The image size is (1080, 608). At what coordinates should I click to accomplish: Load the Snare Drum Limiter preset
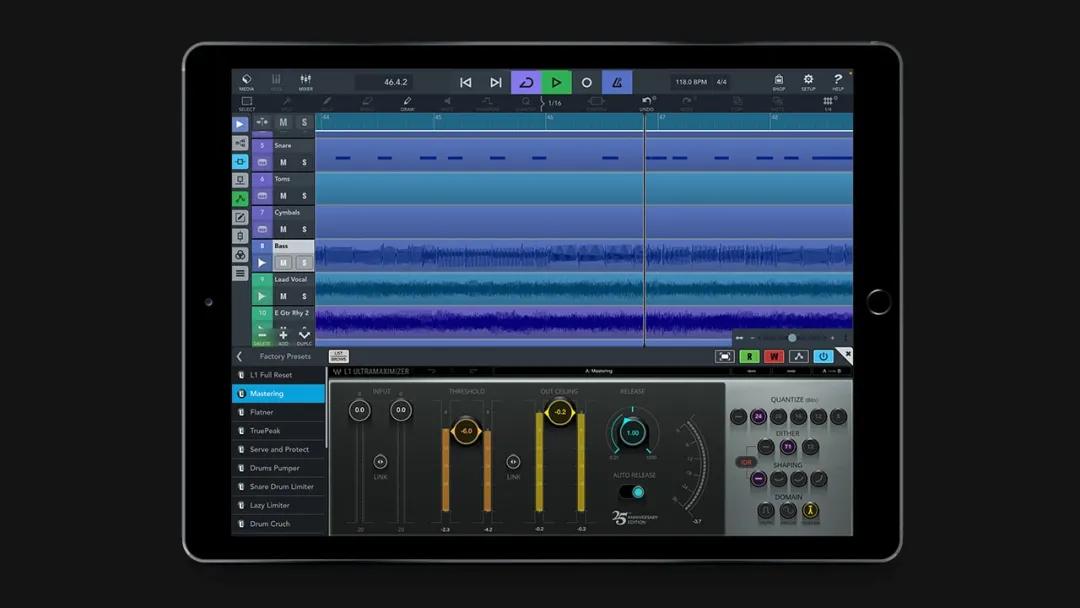pos(279,487)
